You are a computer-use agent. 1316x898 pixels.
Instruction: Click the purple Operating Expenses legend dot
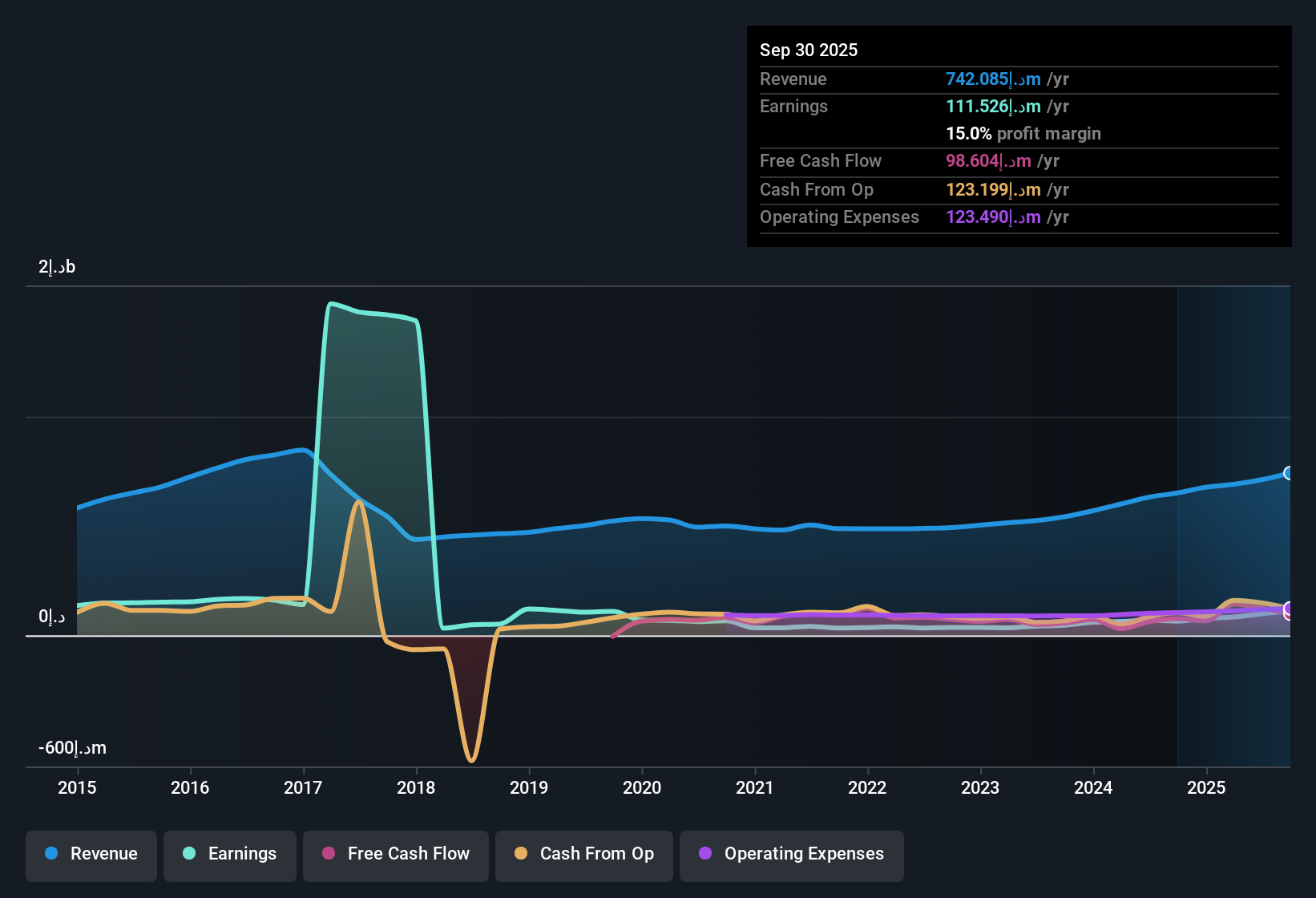pyautogui.click(x=705, y=853)
